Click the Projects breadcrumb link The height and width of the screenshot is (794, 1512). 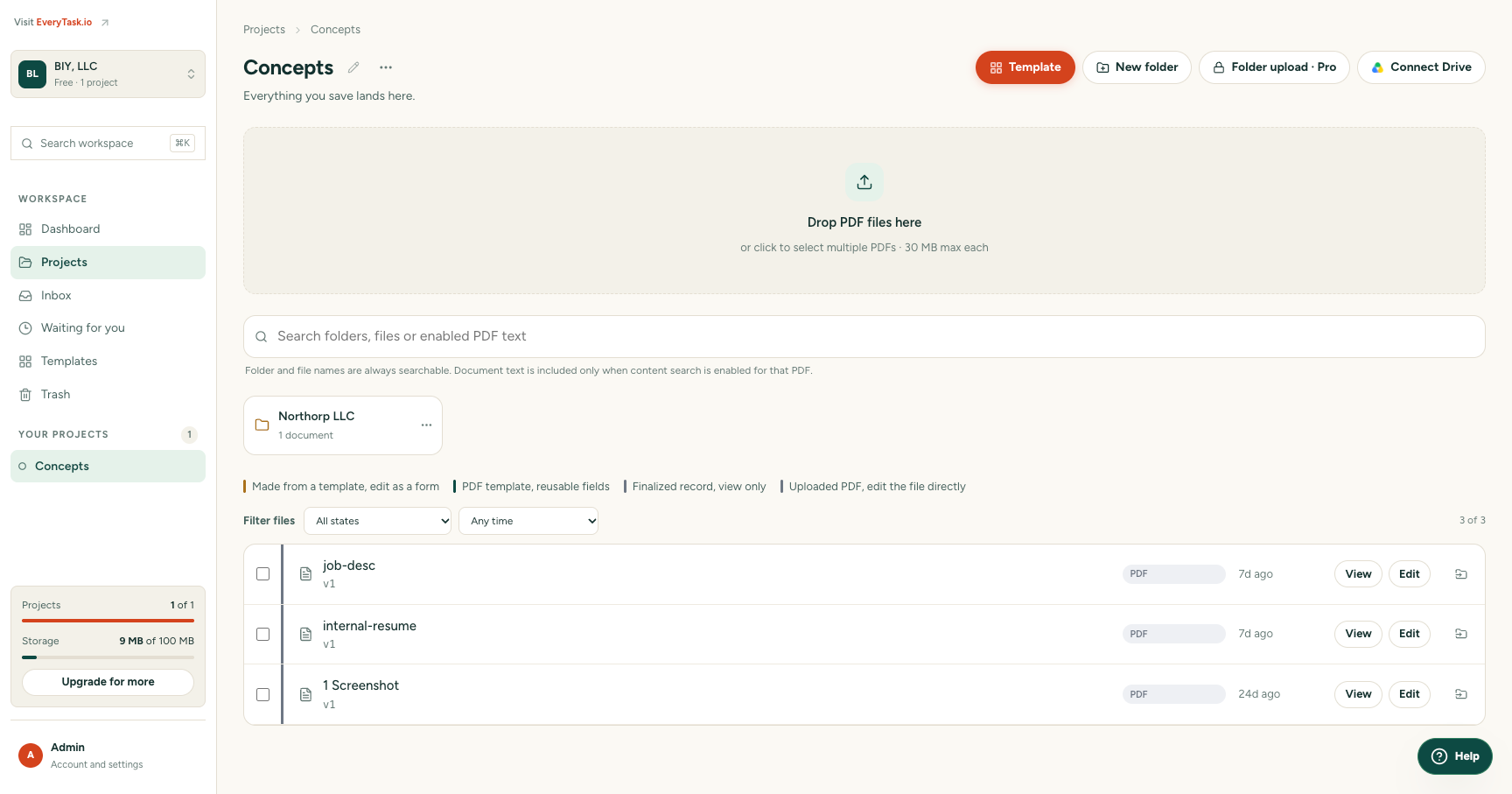click(264, 30)
